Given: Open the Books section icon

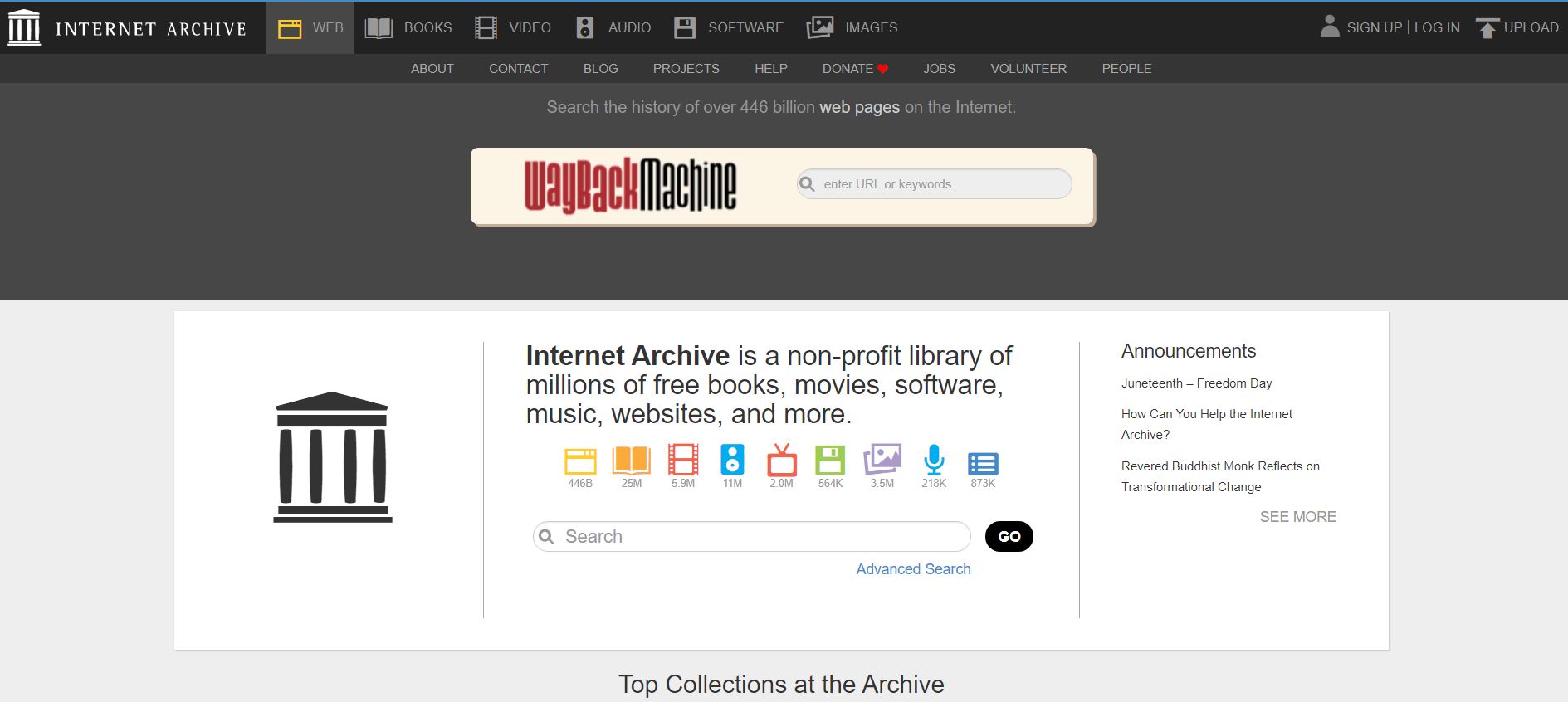Looking at the screenshot, I should pos(379,28).
